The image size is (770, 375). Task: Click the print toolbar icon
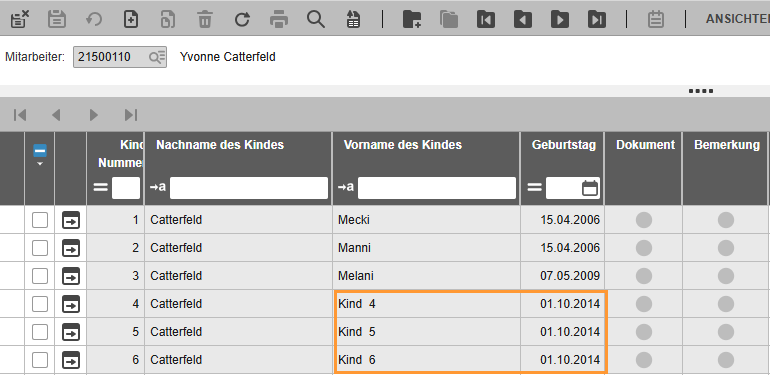point(279,19)
